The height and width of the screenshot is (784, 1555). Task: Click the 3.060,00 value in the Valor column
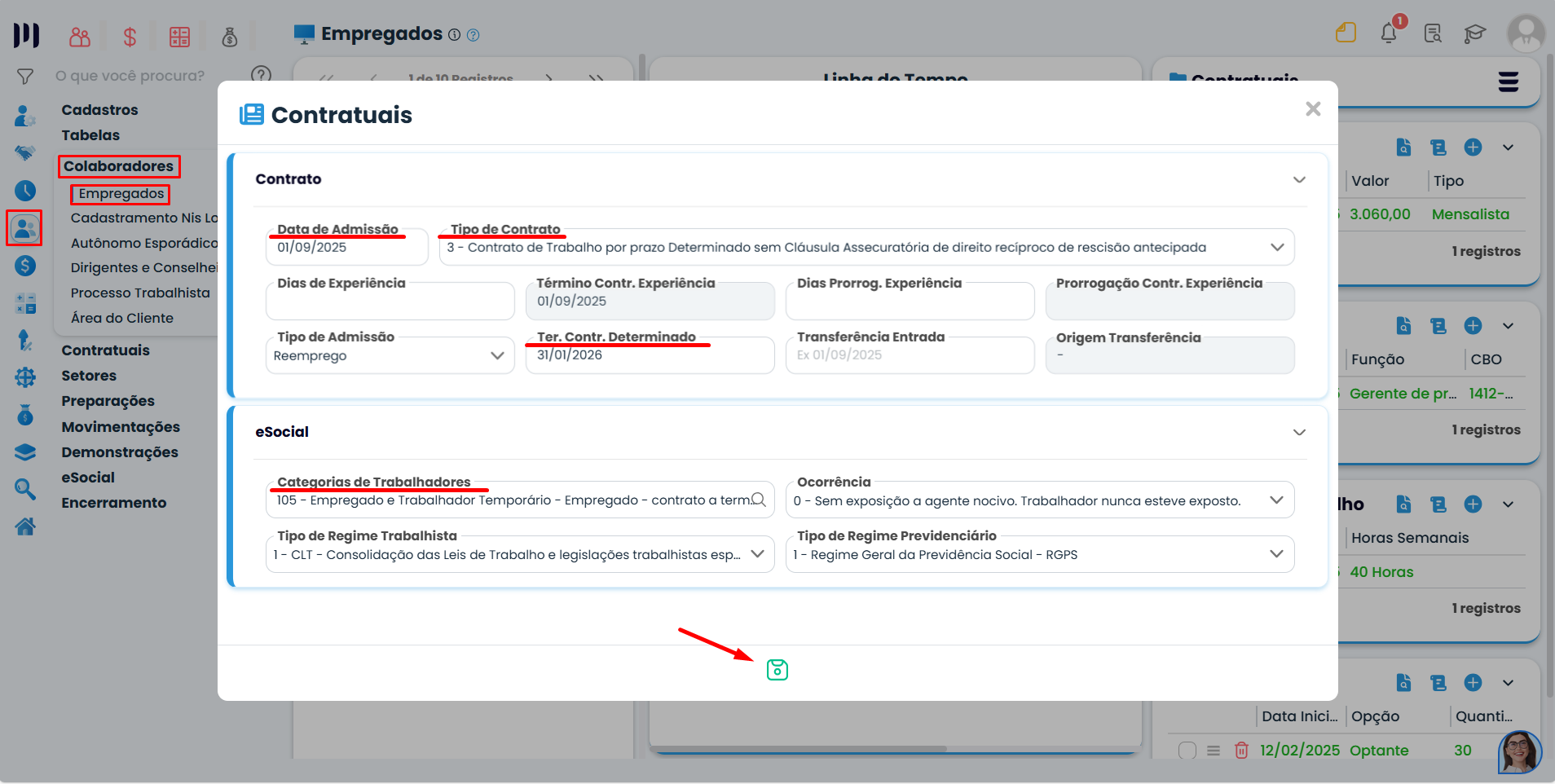pos(1380,214)
